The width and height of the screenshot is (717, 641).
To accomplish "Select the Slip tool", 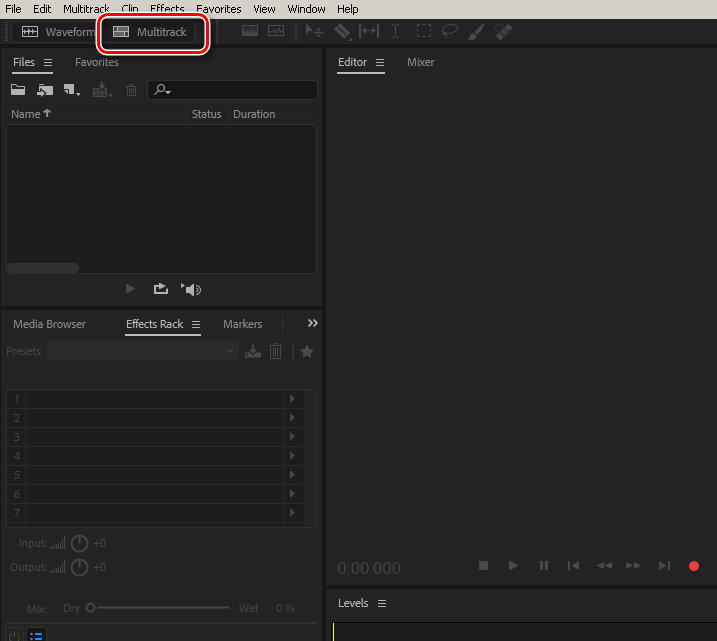I will pyautogui.click(x=369, y=31).
